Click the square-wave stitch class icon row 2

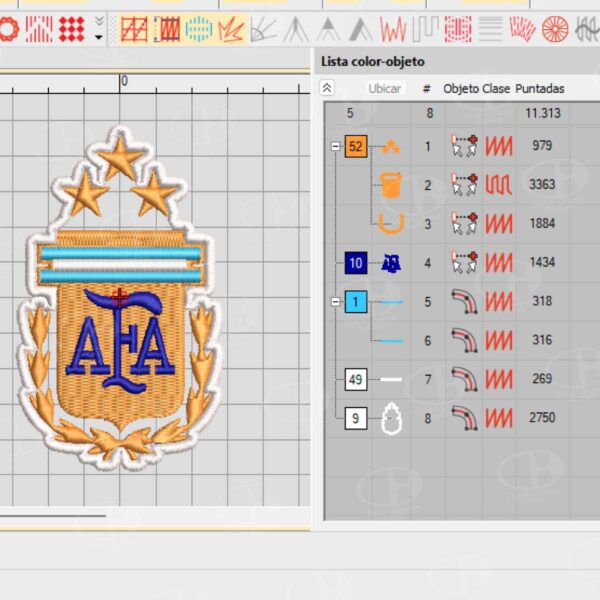[x=499, y=185]
